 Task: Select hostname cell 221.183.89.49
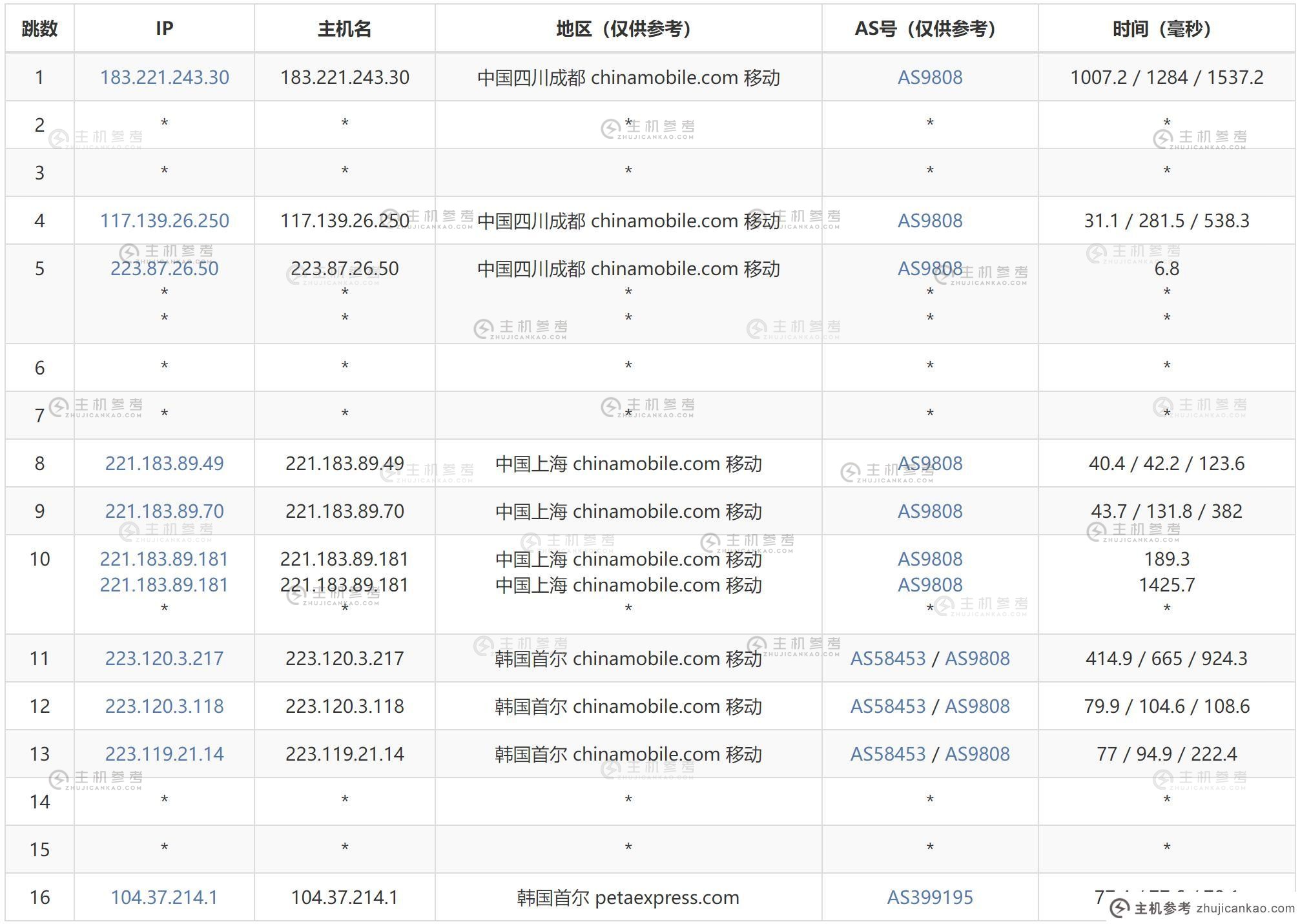point(344,464)
